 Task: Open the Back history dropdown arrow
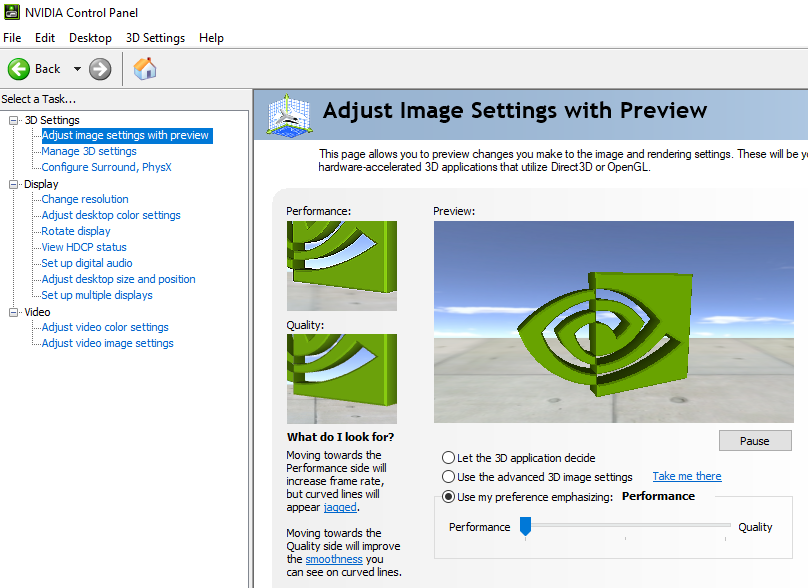coord(77,69)
